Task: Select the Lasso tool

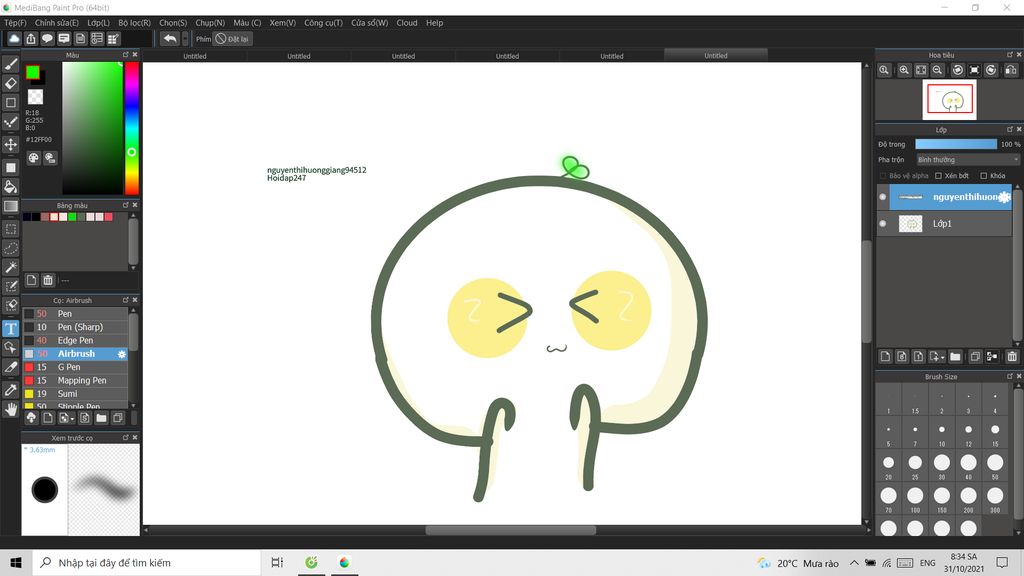Action: [10, 248]
